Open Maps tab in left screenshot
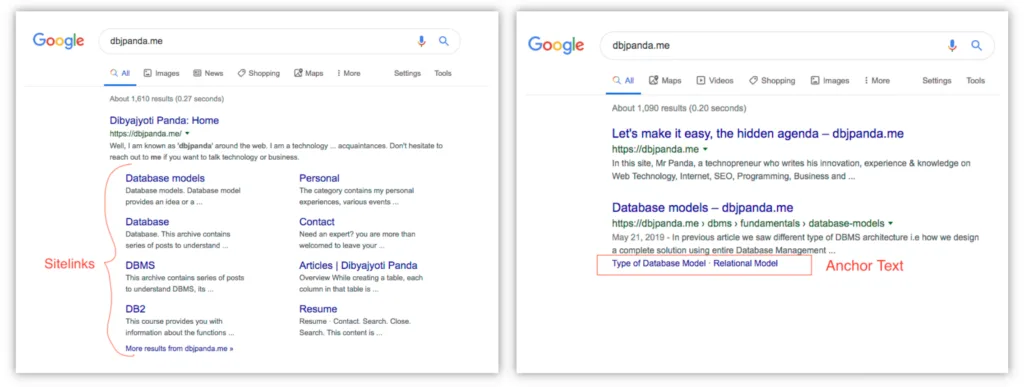 [309, 73]
